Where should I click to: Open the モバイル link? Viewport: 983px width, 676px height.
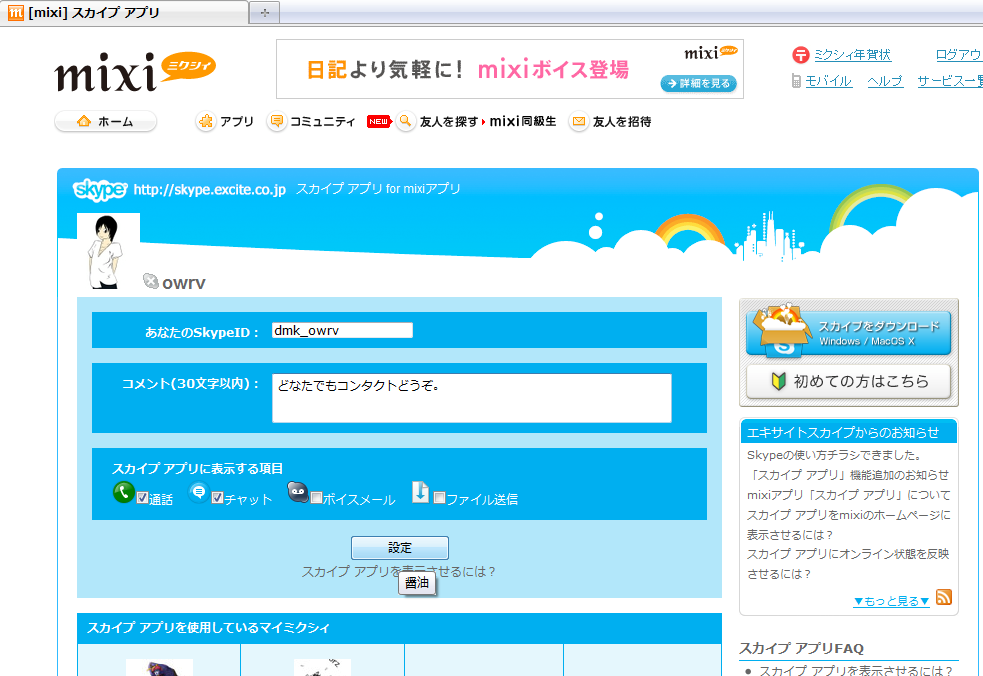pyautogui.click(x=829, y=81)
